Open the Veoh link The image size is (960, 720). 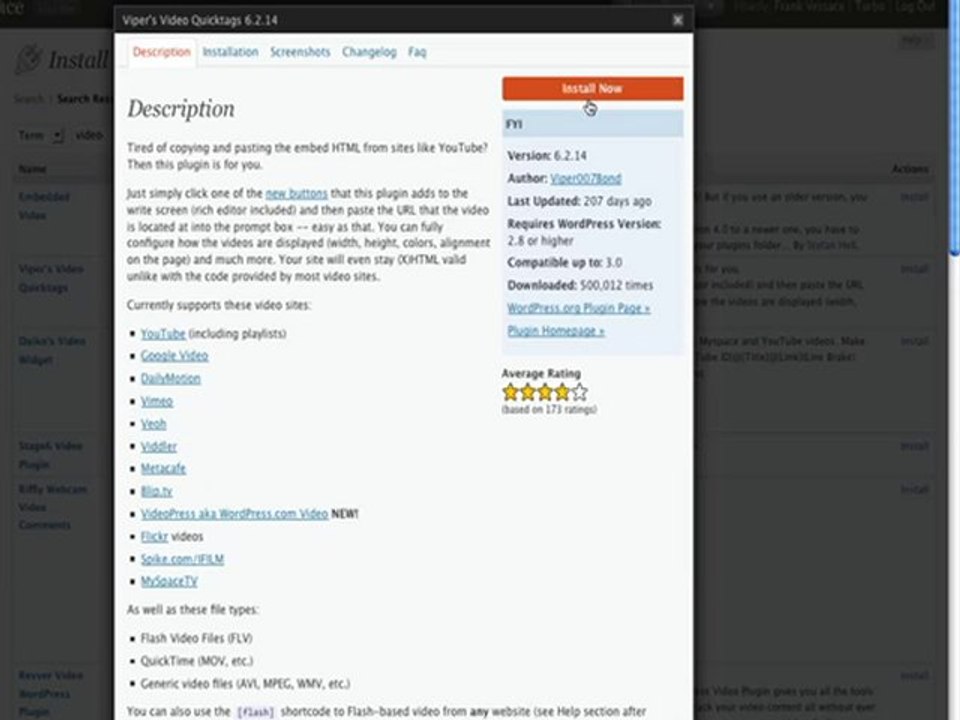coord(153,424)
